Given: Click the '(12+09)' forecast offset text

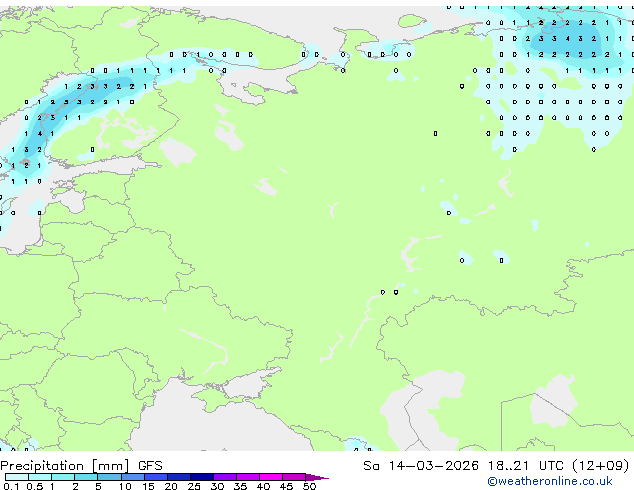Looking at the screenshot, I should (x=601, y=466).
